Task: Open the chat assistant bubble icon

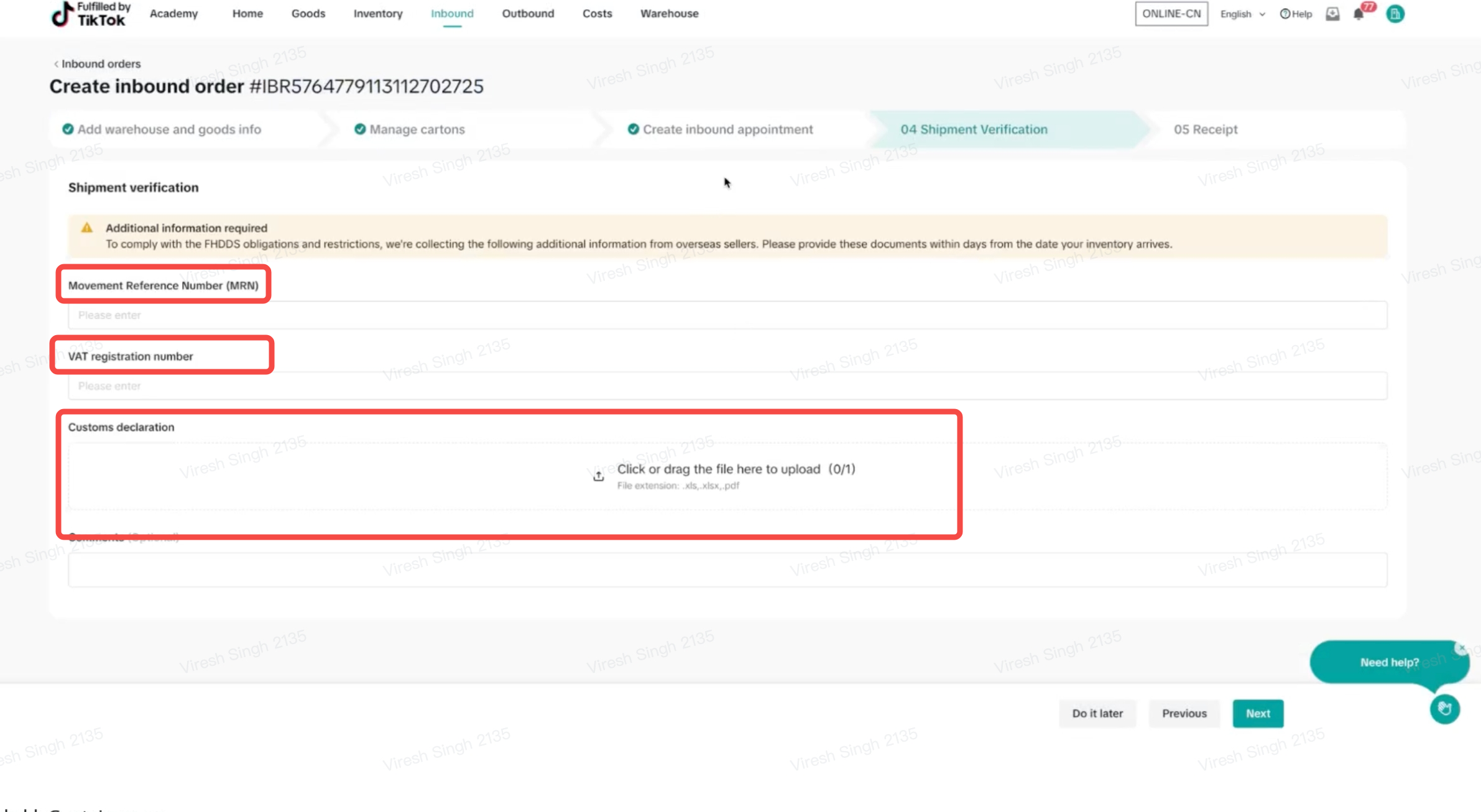Action: click(x=1444, y=709)
